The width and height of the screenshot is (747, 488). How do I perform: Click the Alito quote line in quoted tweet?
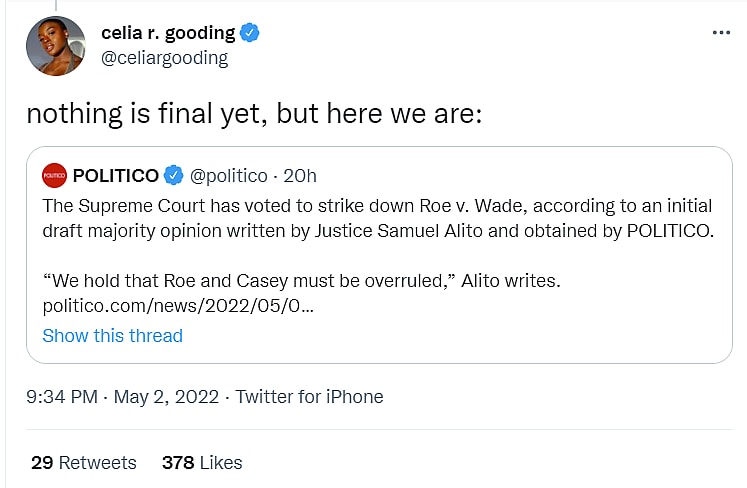pos(301,282)
